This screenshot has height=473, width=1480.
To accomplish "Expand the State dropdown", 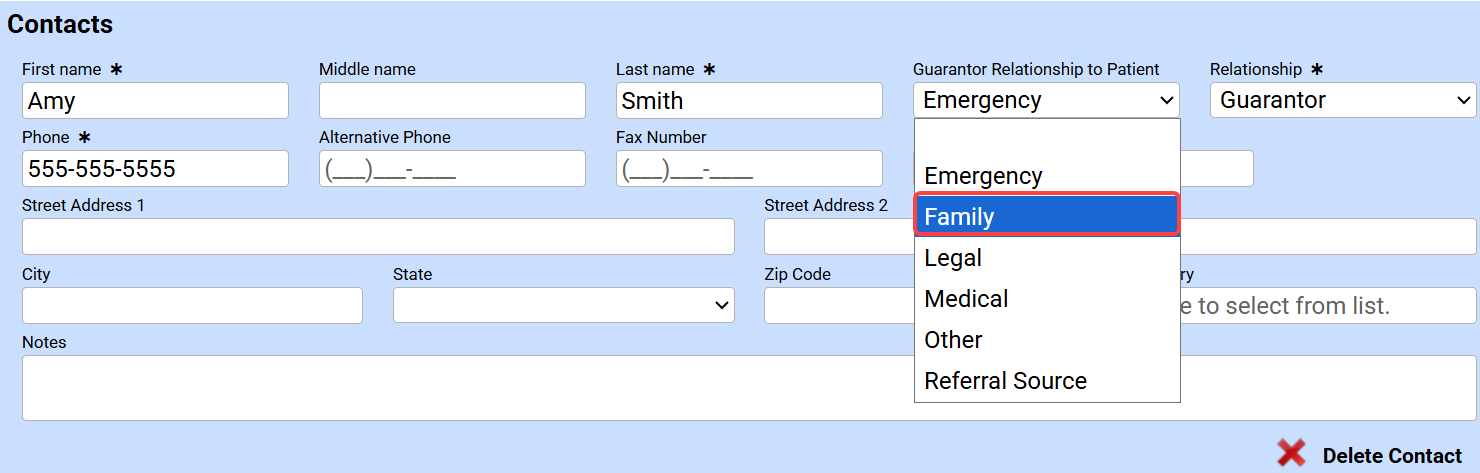I will [x=563, y=305].
